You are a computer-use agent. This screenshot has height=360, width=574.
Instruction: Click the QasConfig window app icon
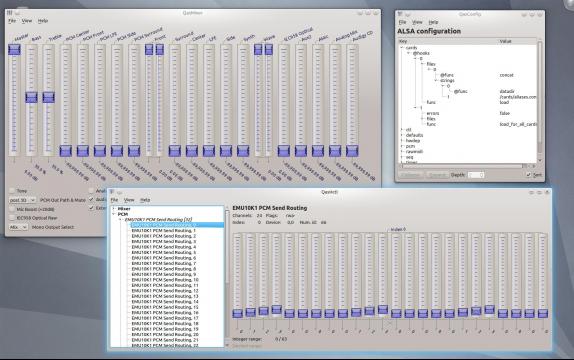400,14
